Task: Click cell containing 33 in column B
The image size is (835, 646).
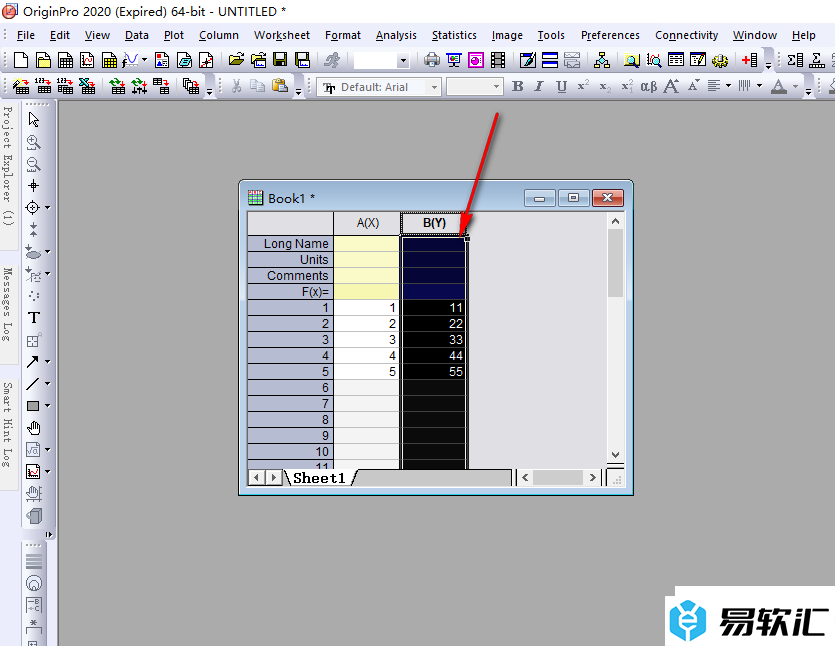Action: coord(434,340)
